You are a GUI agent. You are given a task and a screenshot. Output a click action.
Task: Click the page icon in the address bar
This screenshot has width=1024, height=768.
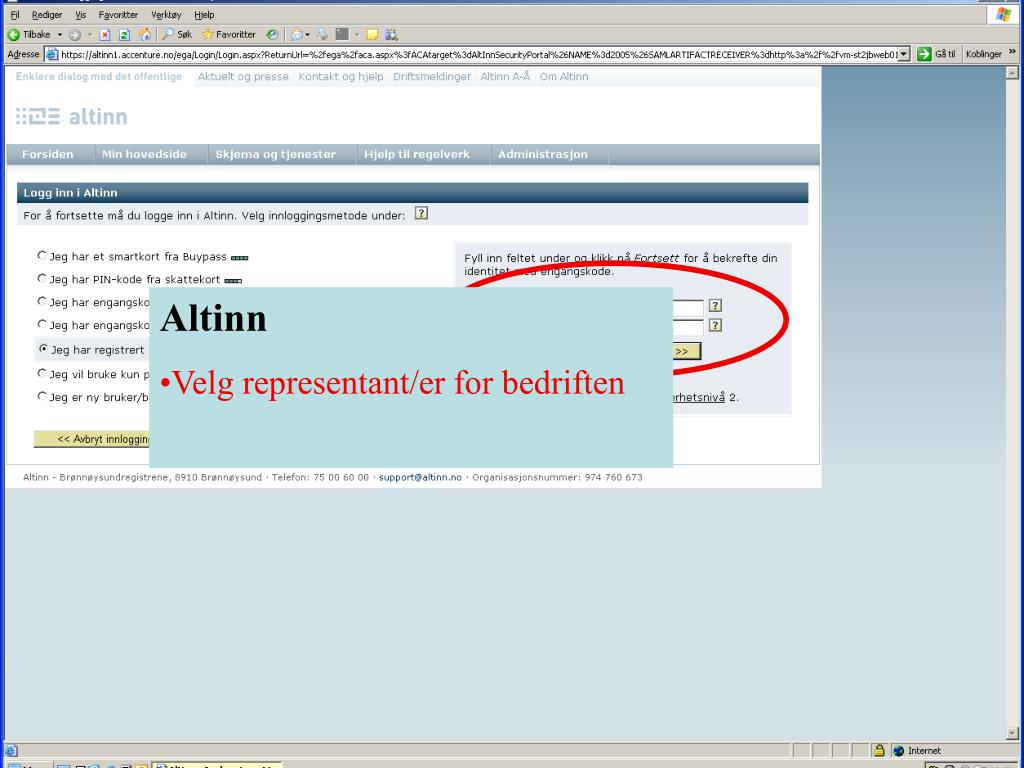pyautogui.click(x=52, y=54)
